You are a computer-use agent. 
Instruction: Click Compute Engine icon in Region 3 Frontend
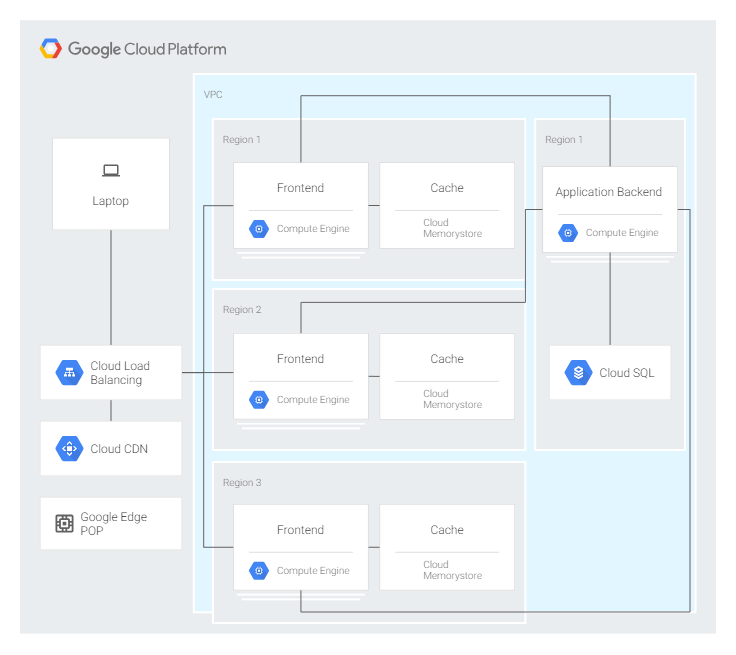tap(259, 570)
